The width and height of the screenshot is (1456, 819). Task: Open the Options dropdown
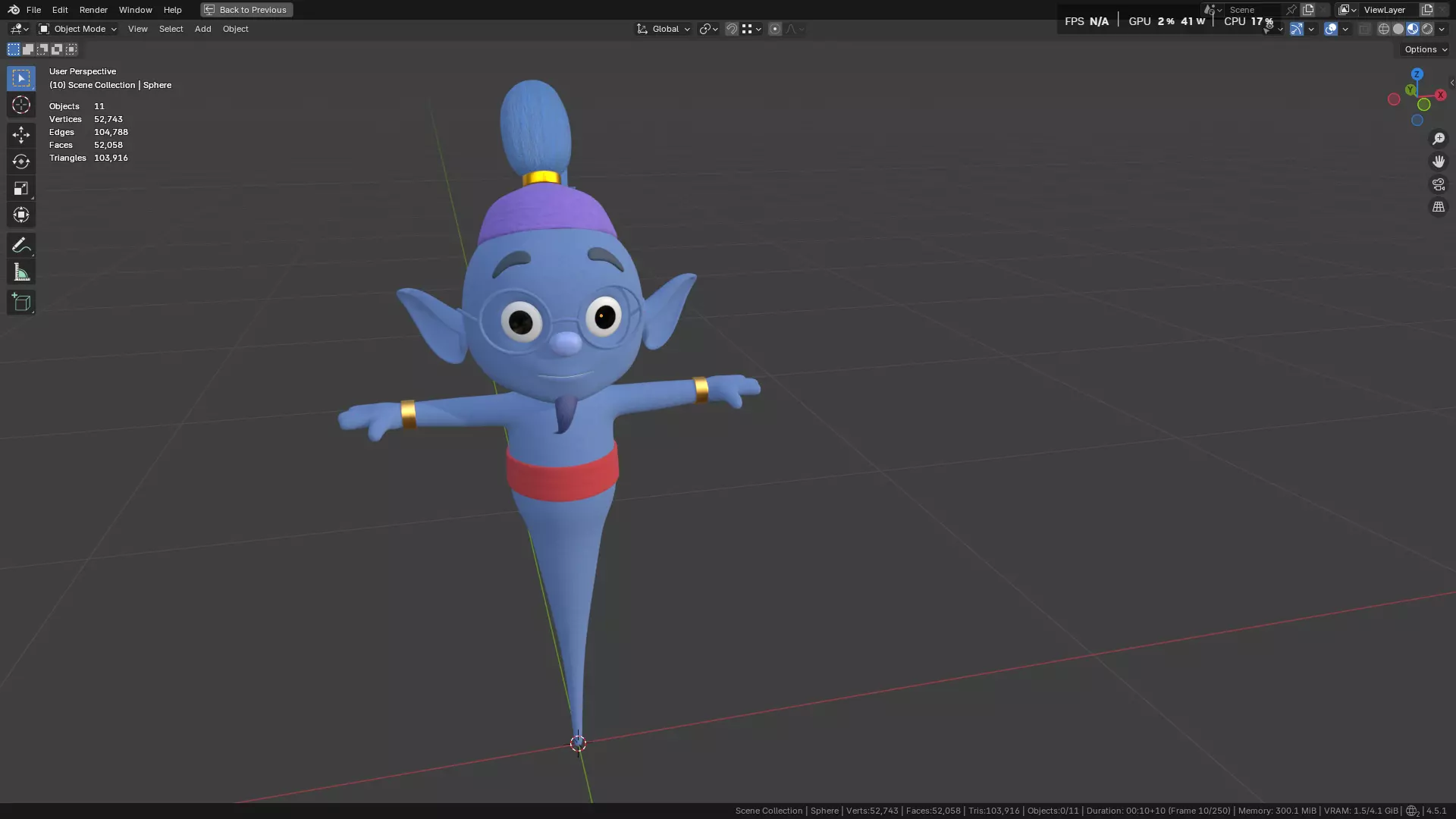tap(1426, 49)
